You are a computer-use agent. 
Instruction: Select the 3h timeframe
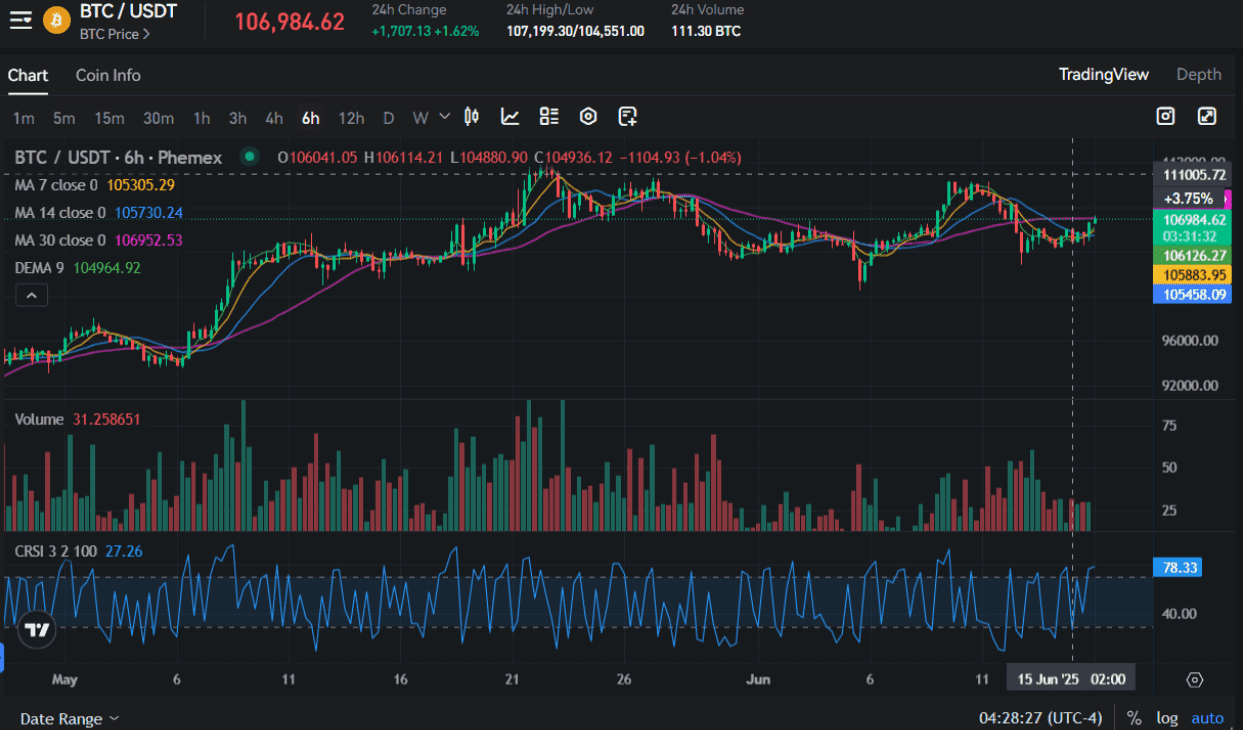click(x=237, y=118)
